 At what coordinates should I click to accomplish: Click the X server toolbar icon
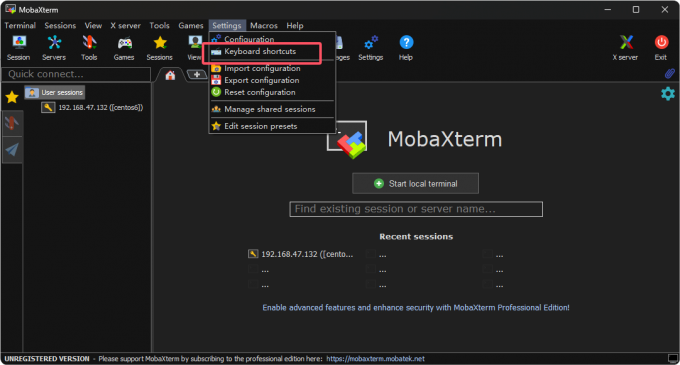click(625, 48)
